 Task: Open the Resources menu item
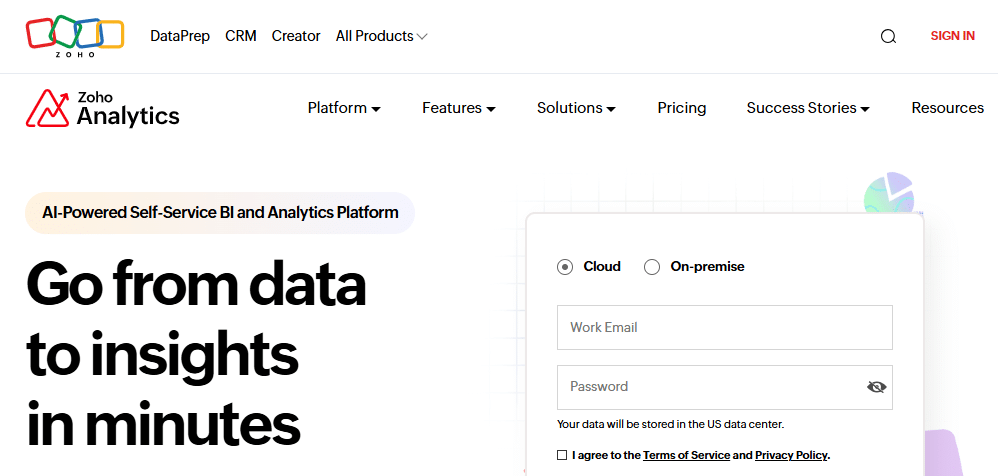tap(948, 108)
